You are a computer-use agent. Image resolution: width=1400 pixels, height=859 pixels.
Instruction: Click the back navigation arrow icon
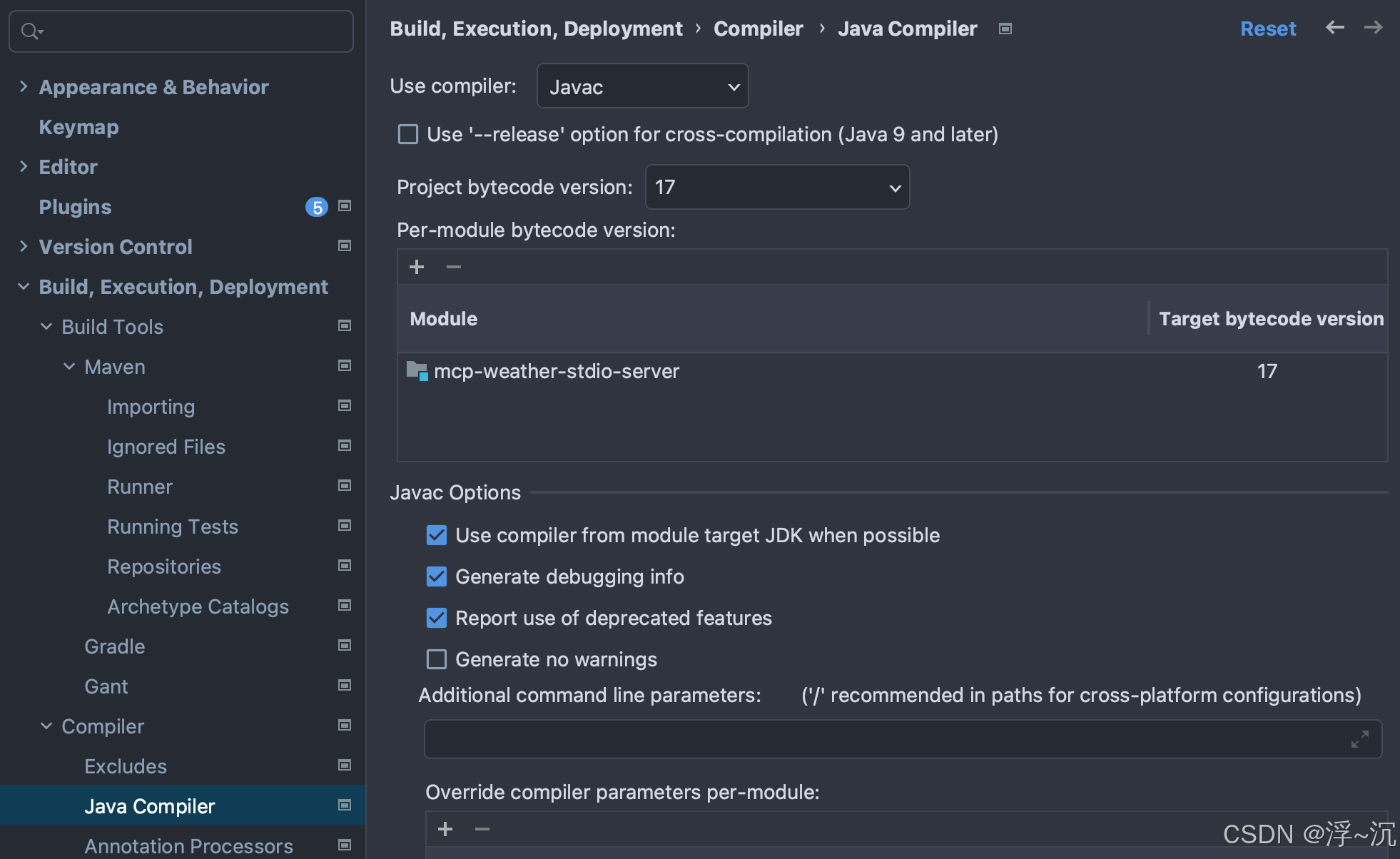[x=1334, y=28]
